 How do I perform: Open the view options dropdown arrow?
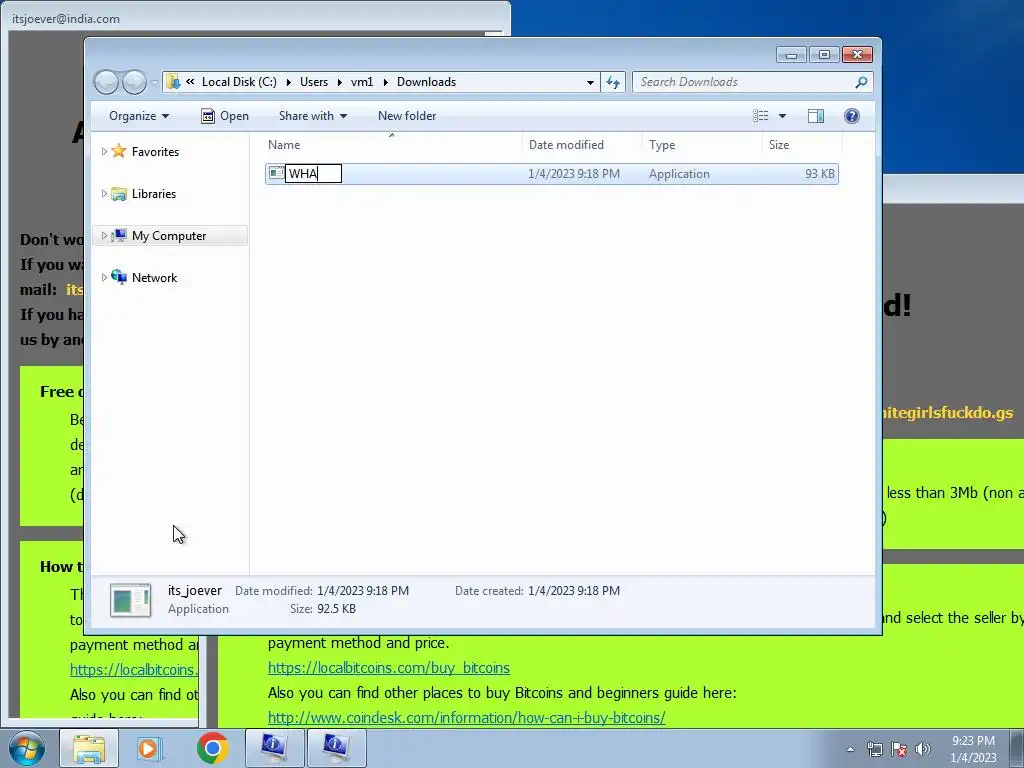point(782,116)
